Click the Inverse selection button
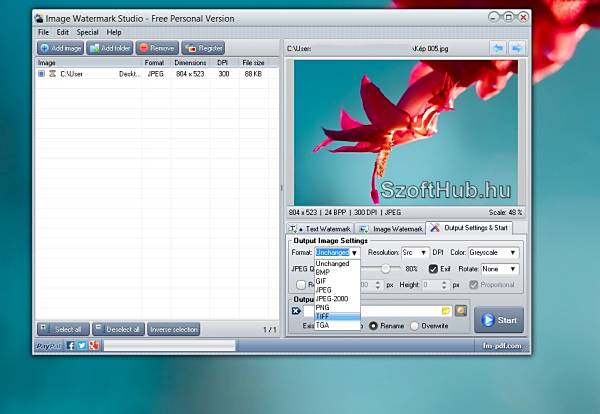The height and width of the screenshot is (414, 600). pyautogui.click(x=174, y=329)
